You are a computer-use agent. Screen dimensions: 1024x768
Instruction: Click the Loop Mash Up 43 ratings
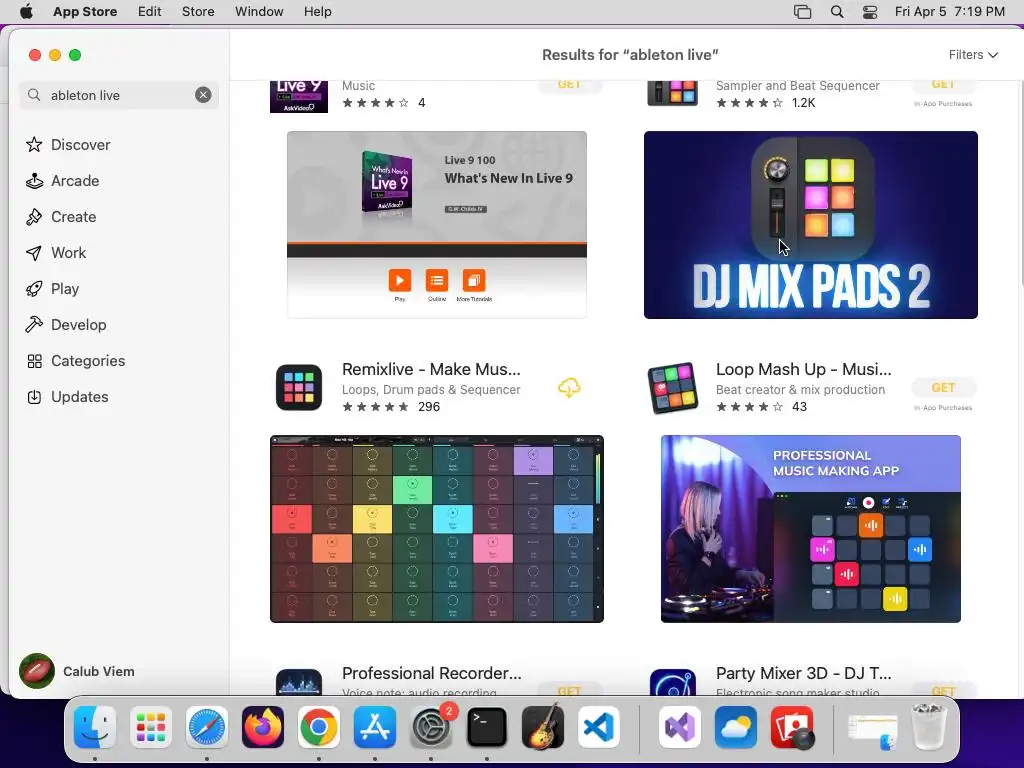(x=799, y=407)
